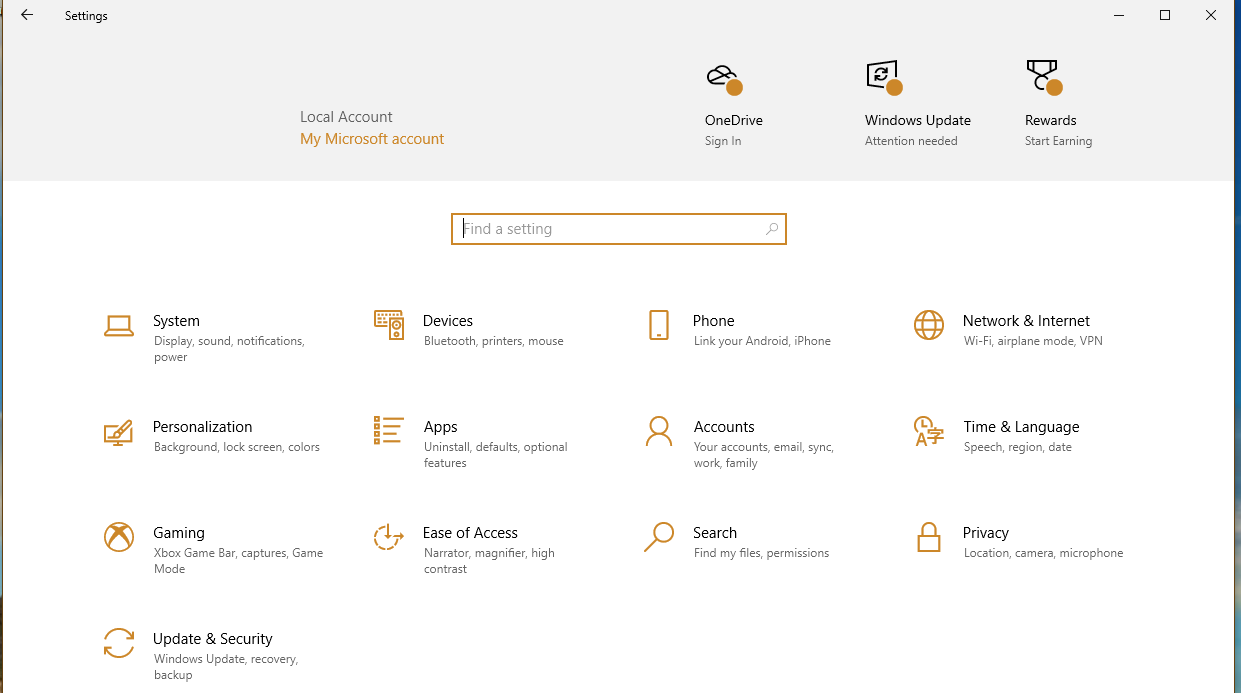This screenshot has height=693, width=1241.
Task: Click 'Display, sound, notifications, power' description
Action: [x=229, y=349]
